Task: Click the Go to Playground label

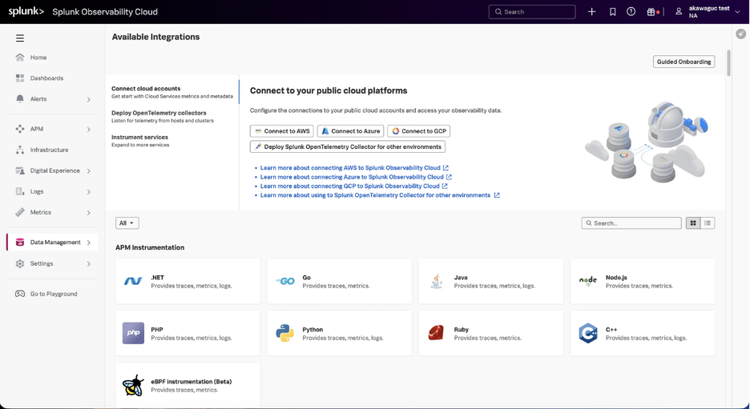Action: tap(54, 294)
